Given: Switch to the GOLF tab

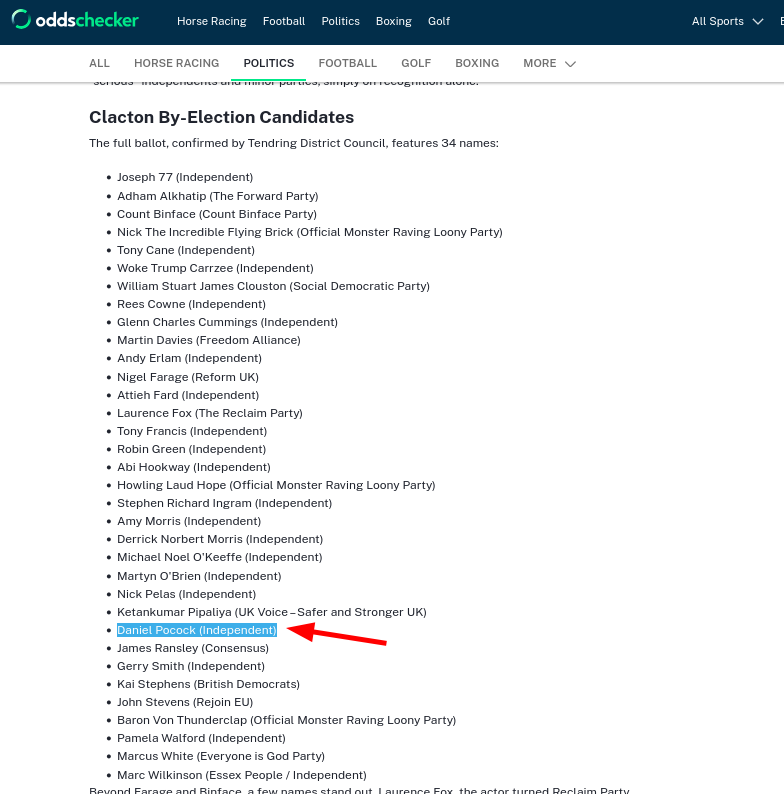Looking at the screenshot, I should pyautogui.click(x=416, y=63).
